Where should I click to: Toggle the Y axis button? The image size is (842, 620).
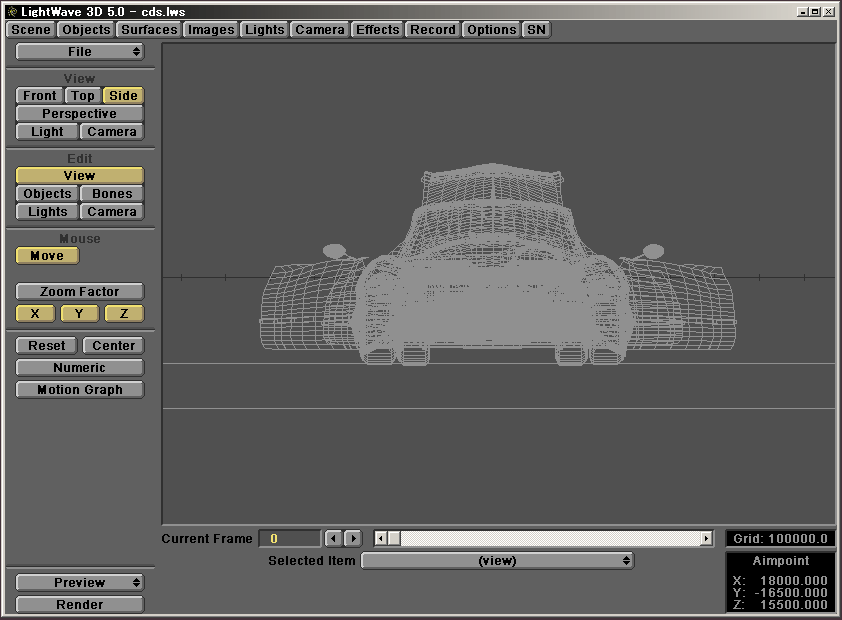pos(80,314)
